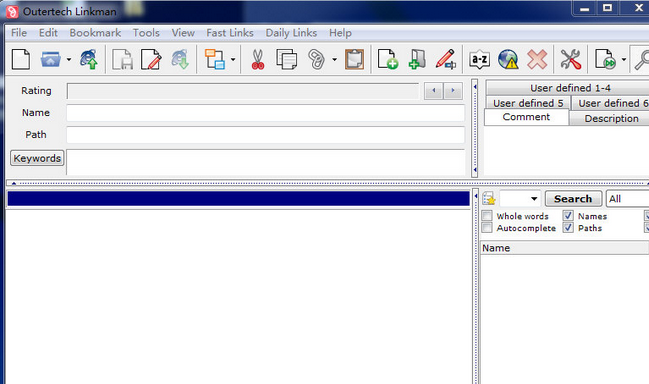Viewport: 649px width, 384px height.
Task: Switch to the User defined 6 tab
Action: tap(610, 103)
